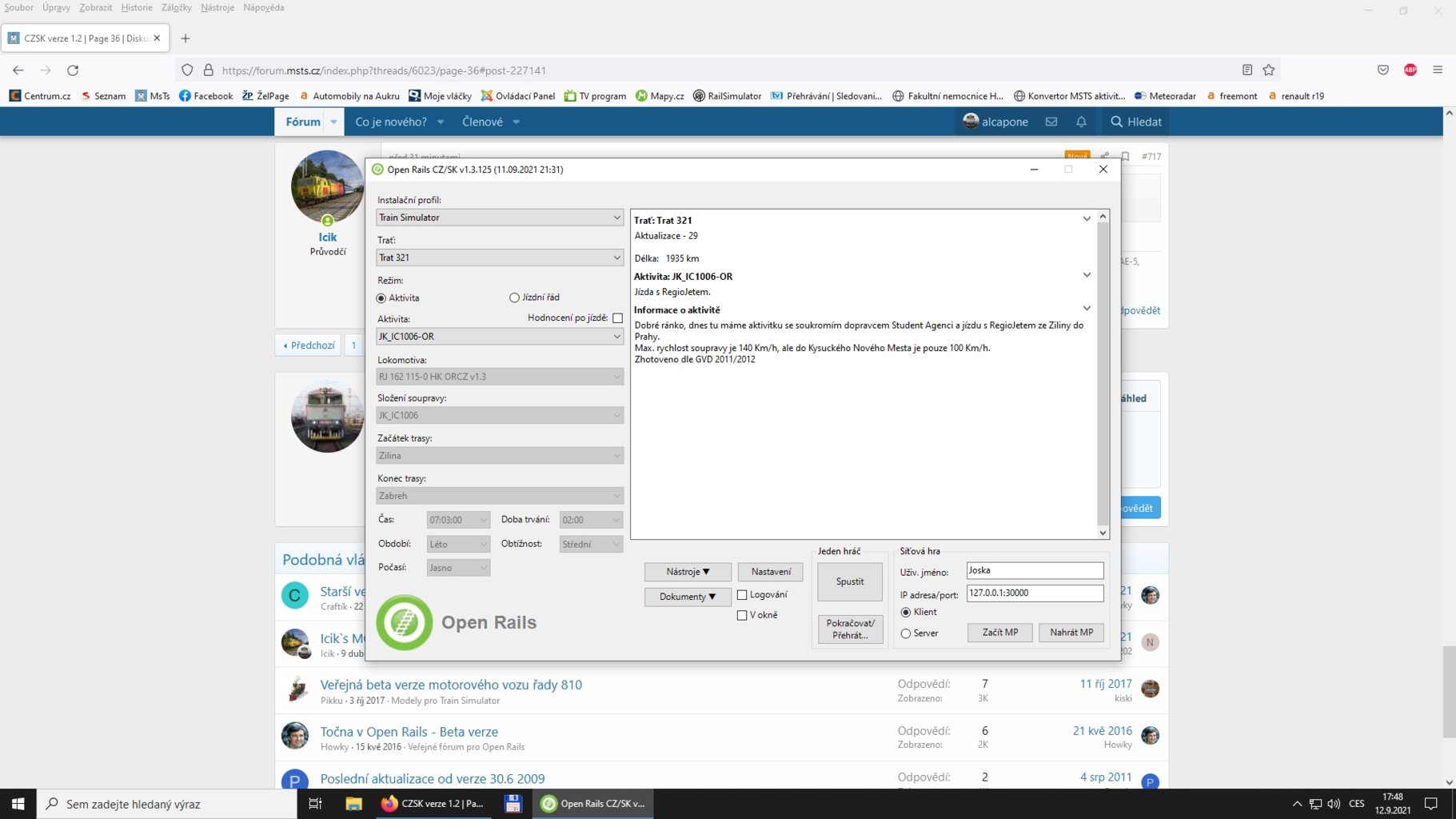Open Task View in the taskbar
1456x819 pixels.
(x=315, y=804)
